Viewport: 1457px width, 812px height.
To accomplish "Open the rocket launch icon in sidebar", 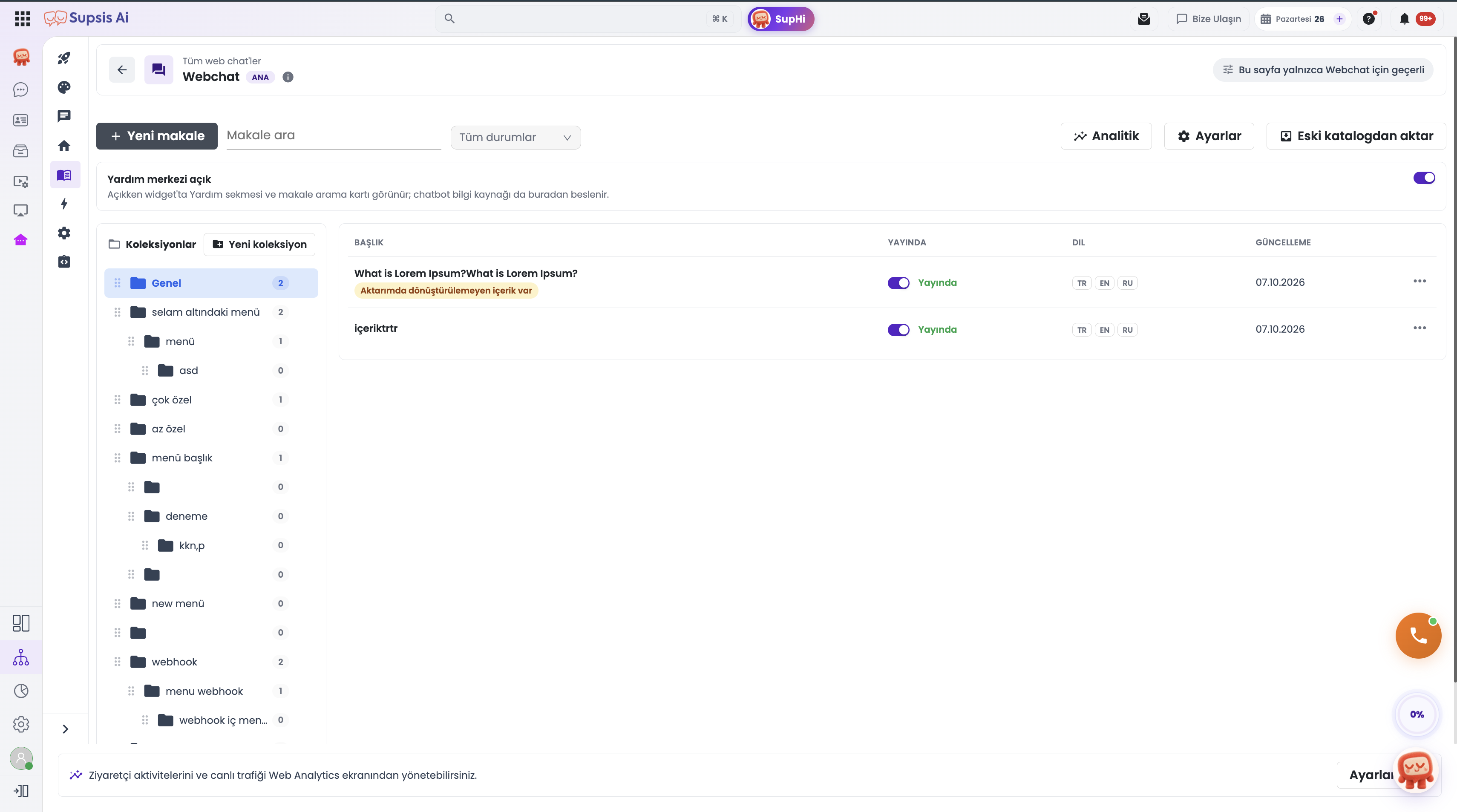I will pos(64,58).
